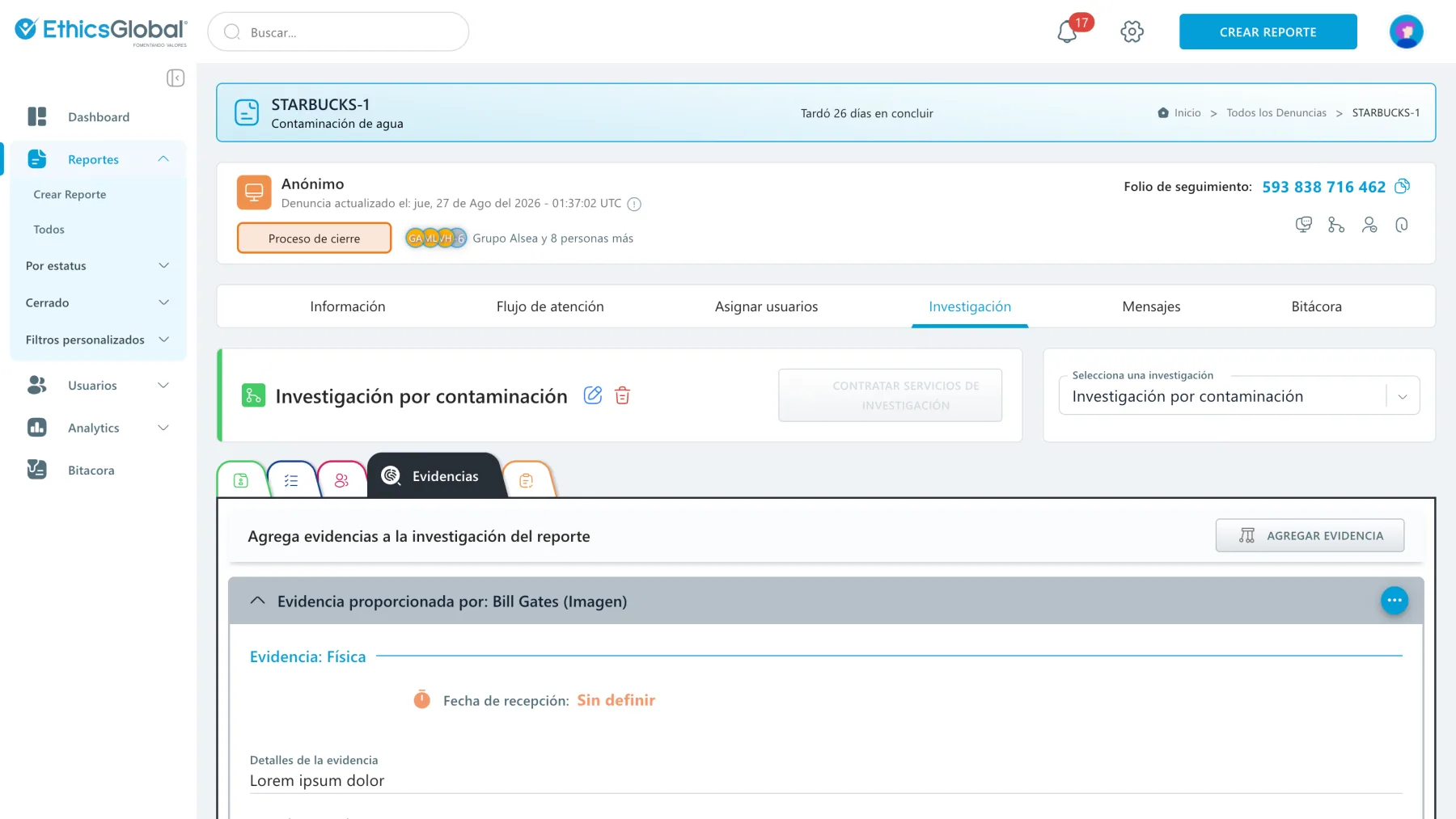
Task: Open the settings gear icon
Action: (x=1132, y=32)
